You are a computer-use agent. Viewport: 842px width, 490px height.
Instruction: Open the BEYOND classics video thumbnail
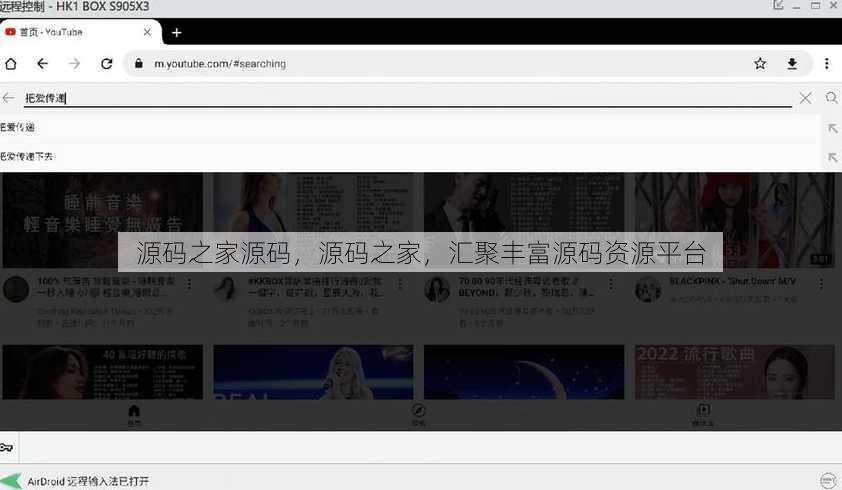(x=524, y=220)
